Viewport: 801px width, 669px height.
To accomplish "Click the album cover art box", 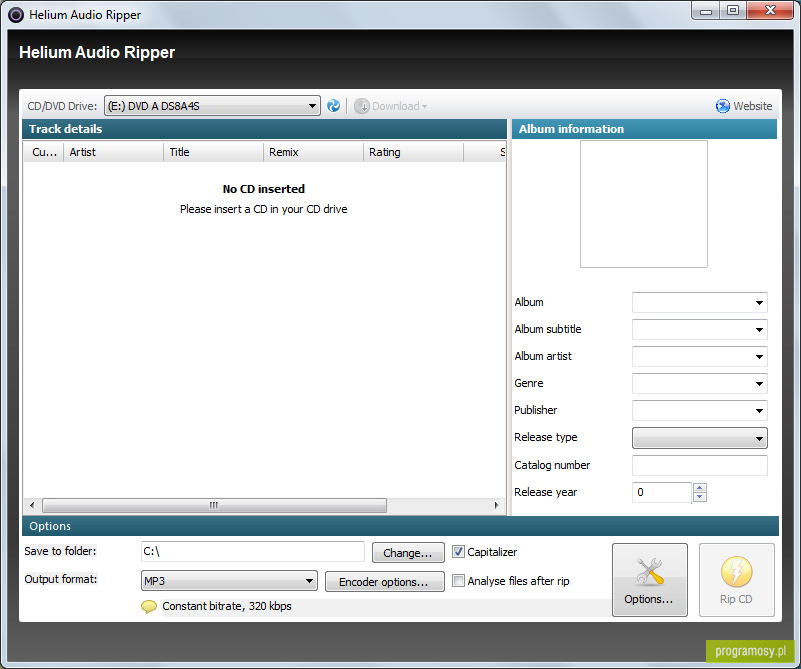I will point(644,204).
